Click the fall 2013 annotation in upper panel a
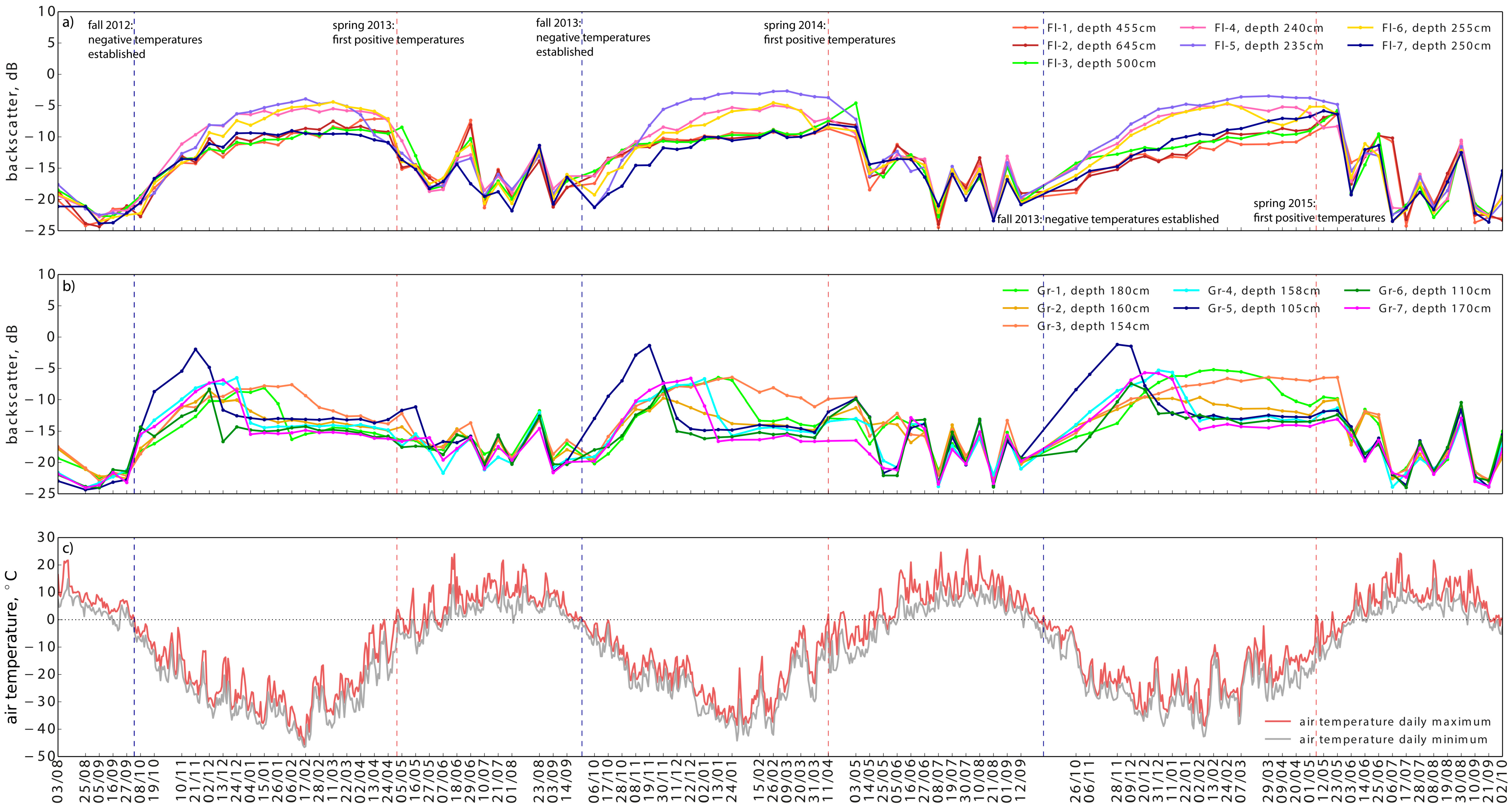Screen dimensions: 1512x808 coord(593,37)
